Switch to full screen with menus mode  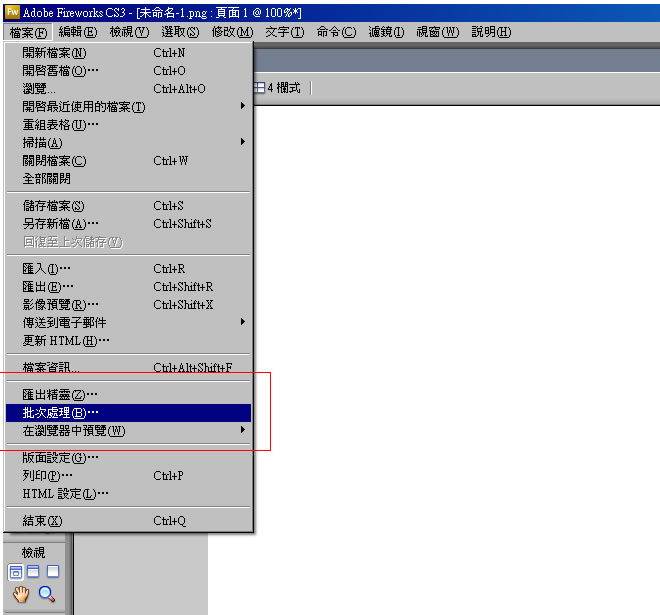[x=34, y=572]
